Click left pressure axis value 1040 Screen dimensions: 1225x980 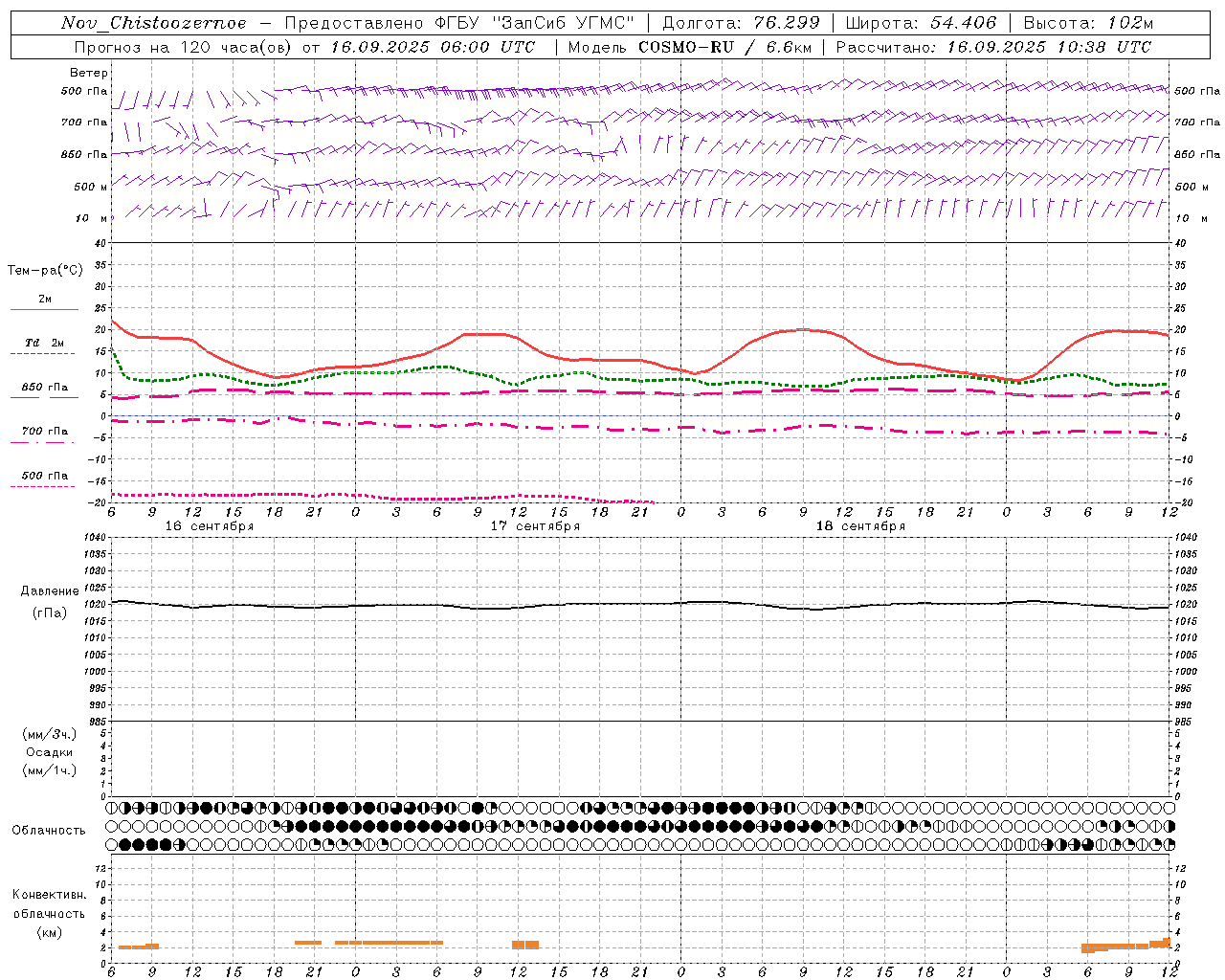(94, 538)
